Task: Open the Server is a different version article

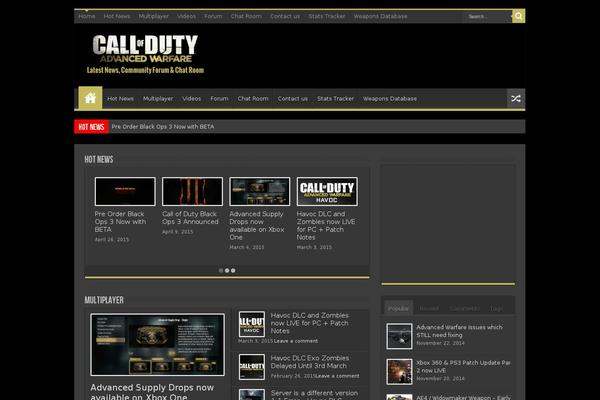Action: pyautogui.click(x=314, y=395)
